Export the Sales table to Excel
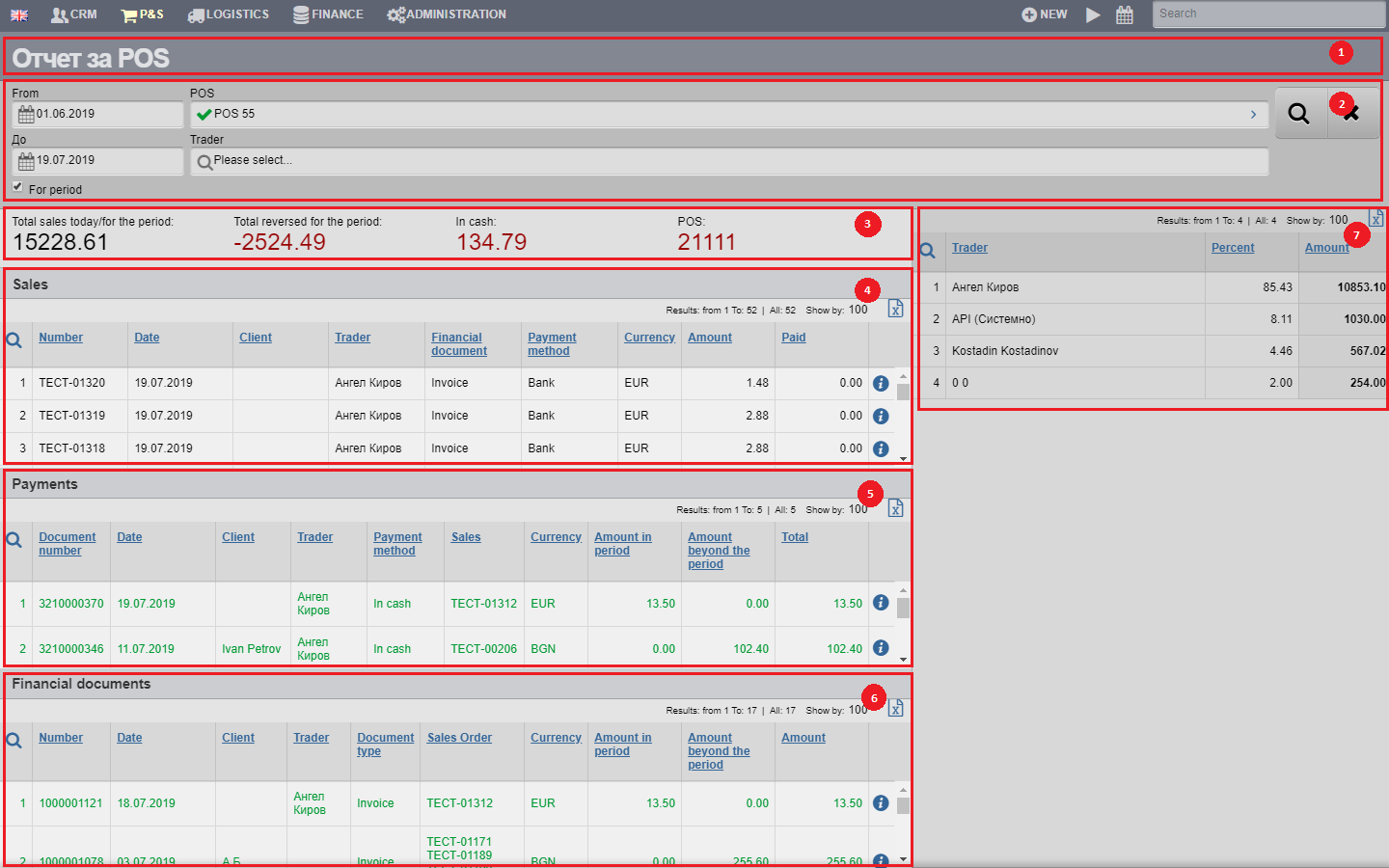 pos(895,309)
